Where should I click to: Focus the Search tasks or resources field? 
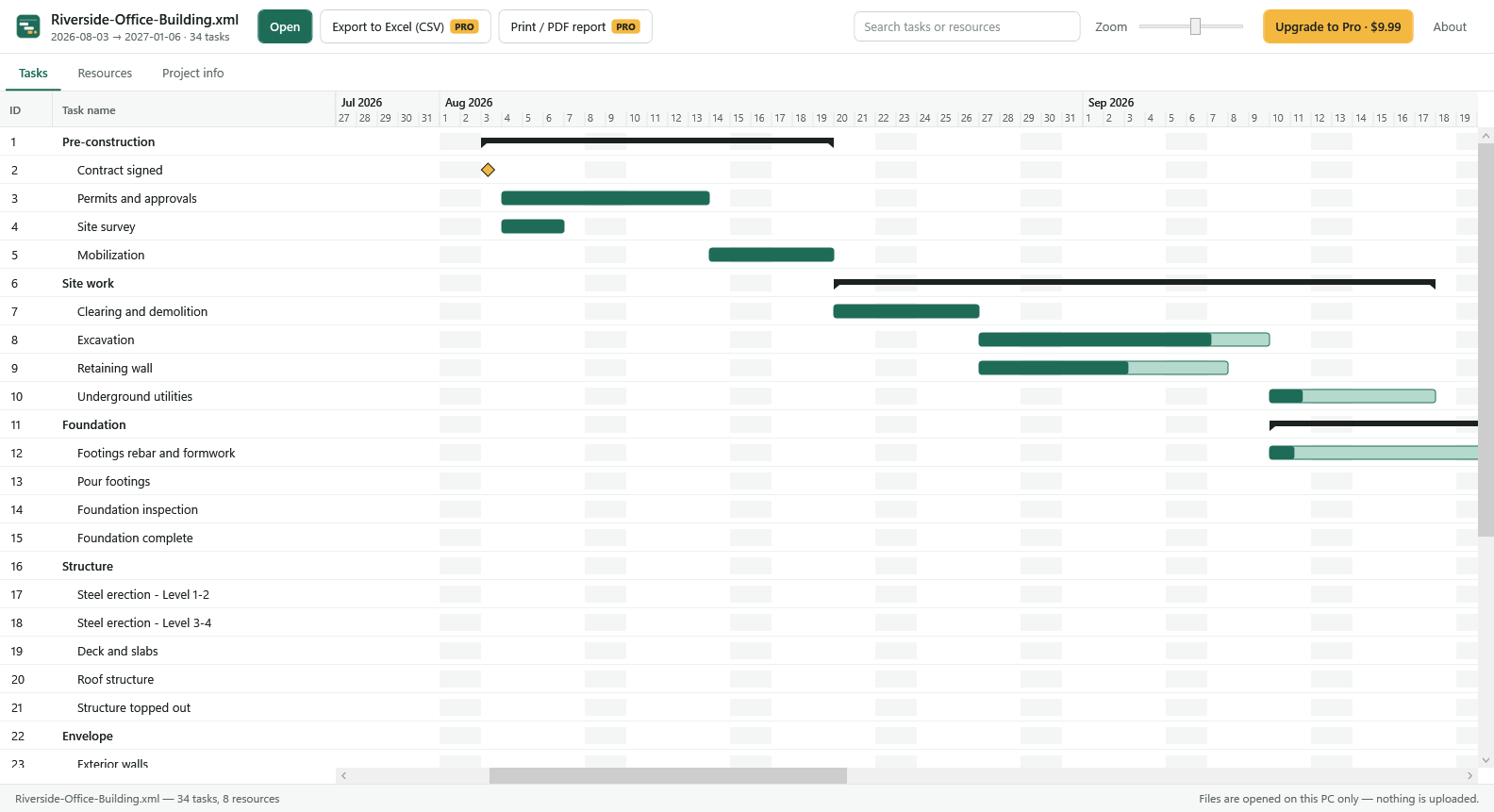[967, 26]
